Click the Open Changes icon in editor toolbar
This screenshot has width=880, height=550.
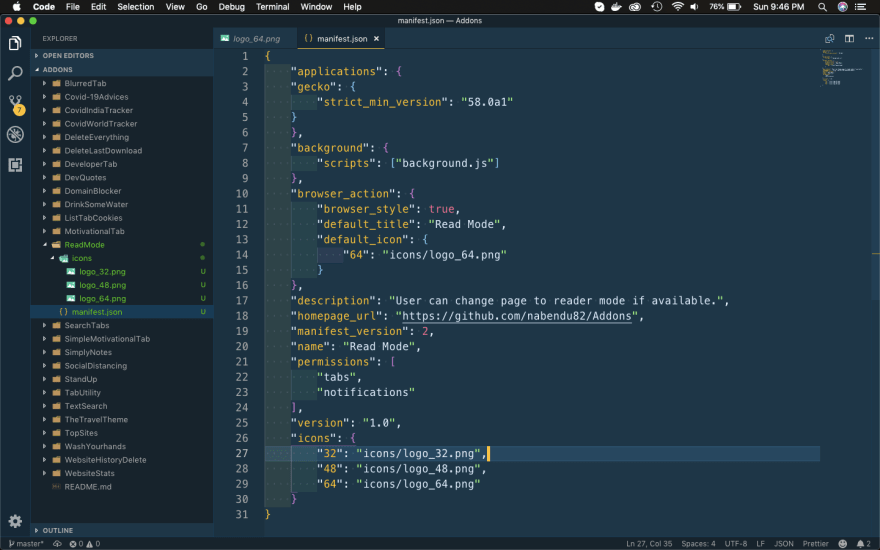click(x=829, y=39)
